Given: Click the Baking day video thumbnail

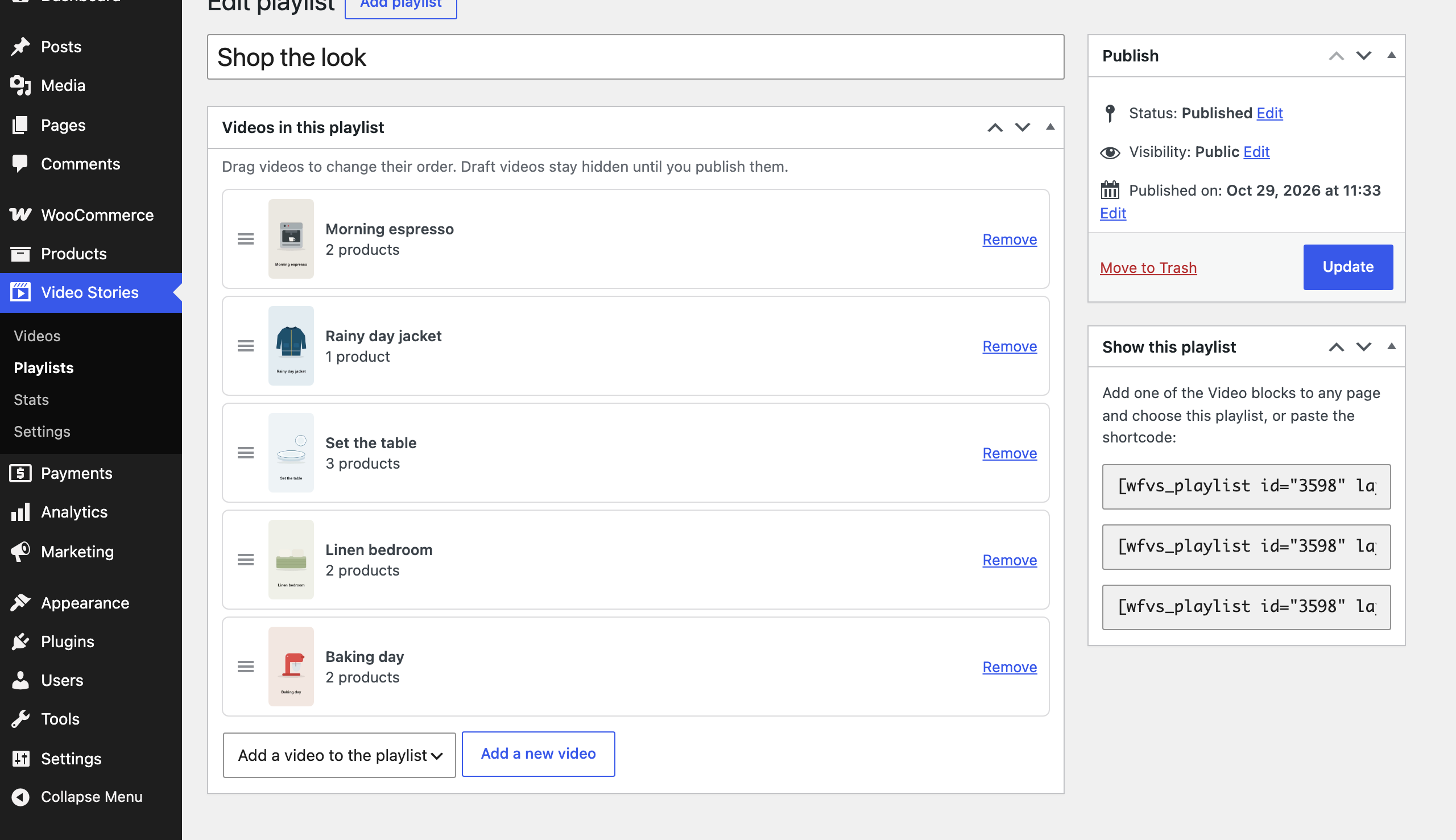Looking at the screenshot, I should tap(291, 667).
